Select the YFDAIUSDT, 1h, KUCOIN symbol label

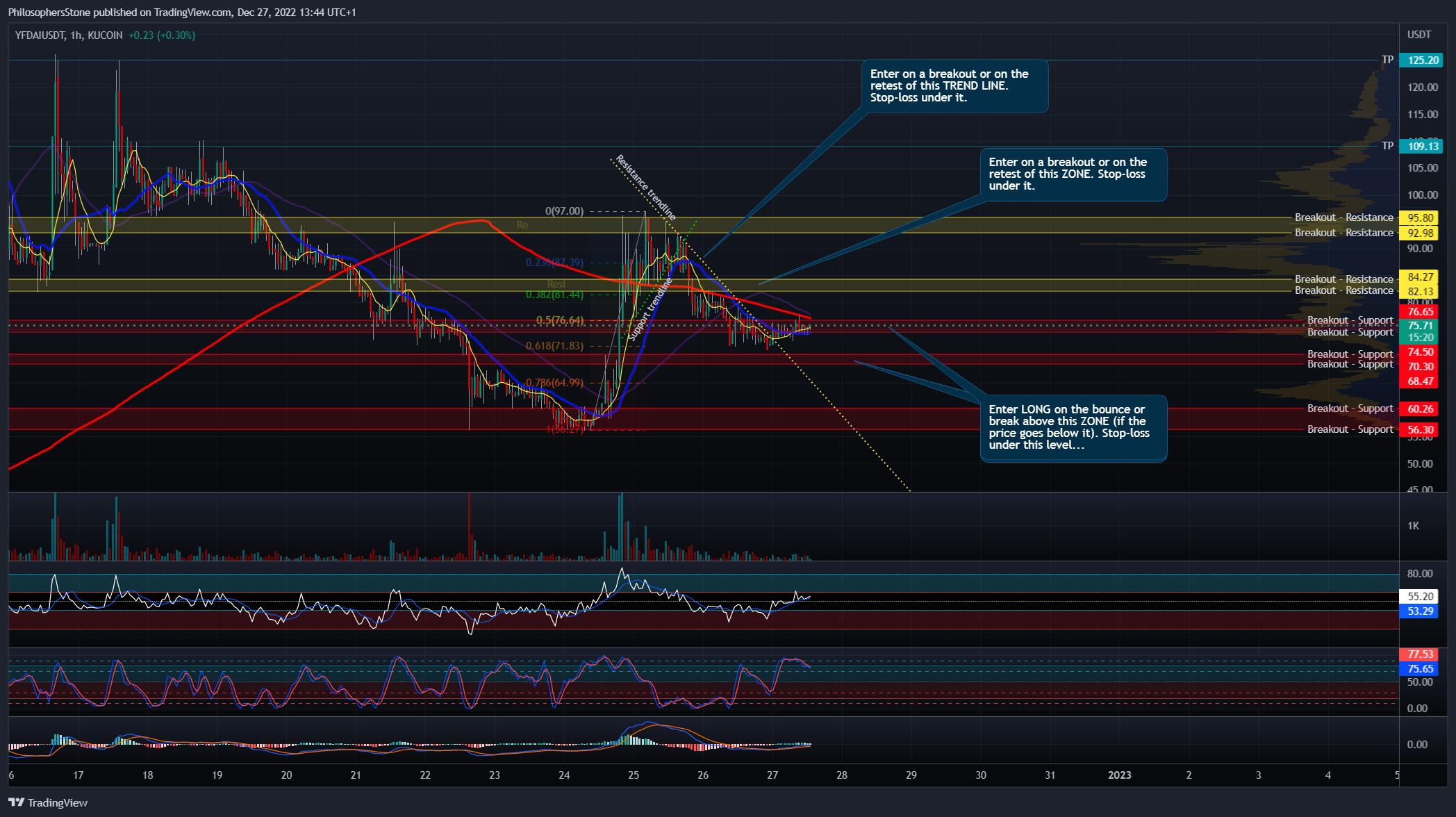pyautogui.click(x=69, y=35)
